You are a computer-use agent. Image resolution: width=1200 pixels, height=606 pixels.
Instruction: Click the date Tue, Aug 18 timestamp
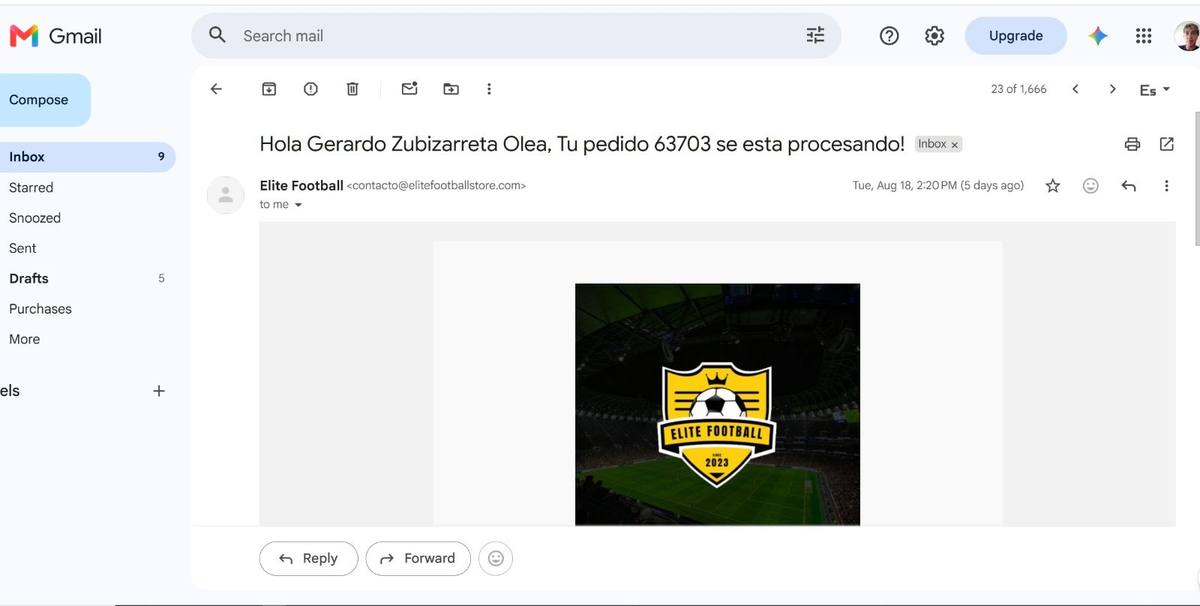click(x=938, y=186)
